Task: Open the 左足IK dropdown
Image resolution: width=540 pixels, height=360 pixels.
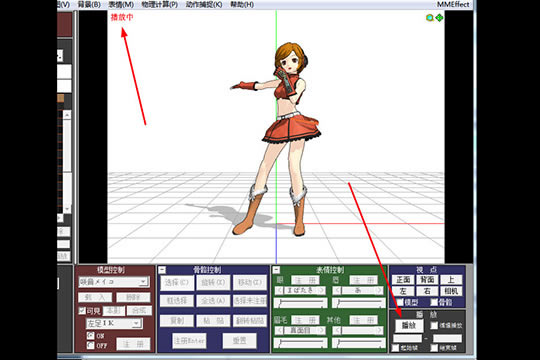Action: 136,323
